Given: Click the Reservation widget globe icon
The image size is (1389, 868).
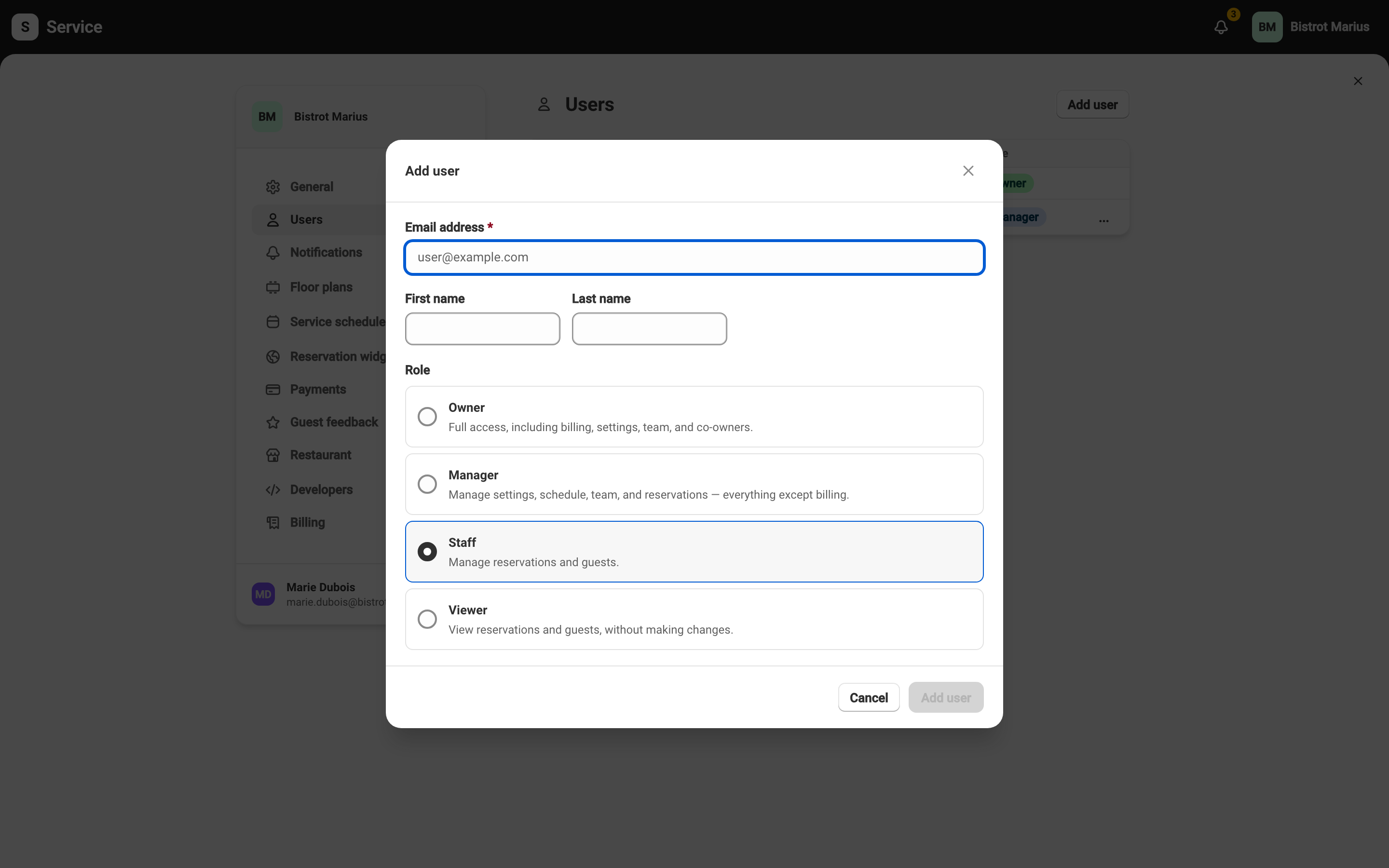Looking at the screenshot, I should coord(272,357).
